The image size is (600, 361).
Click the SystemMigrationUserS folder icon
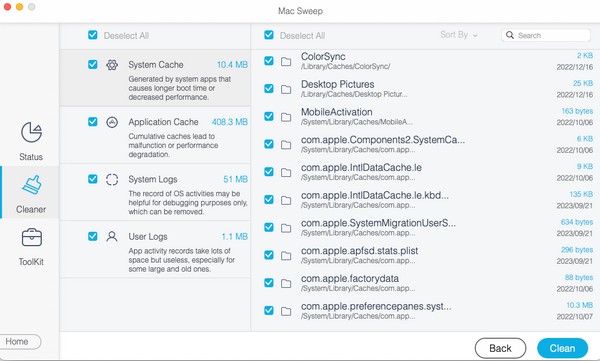click(x=286, y=228)
